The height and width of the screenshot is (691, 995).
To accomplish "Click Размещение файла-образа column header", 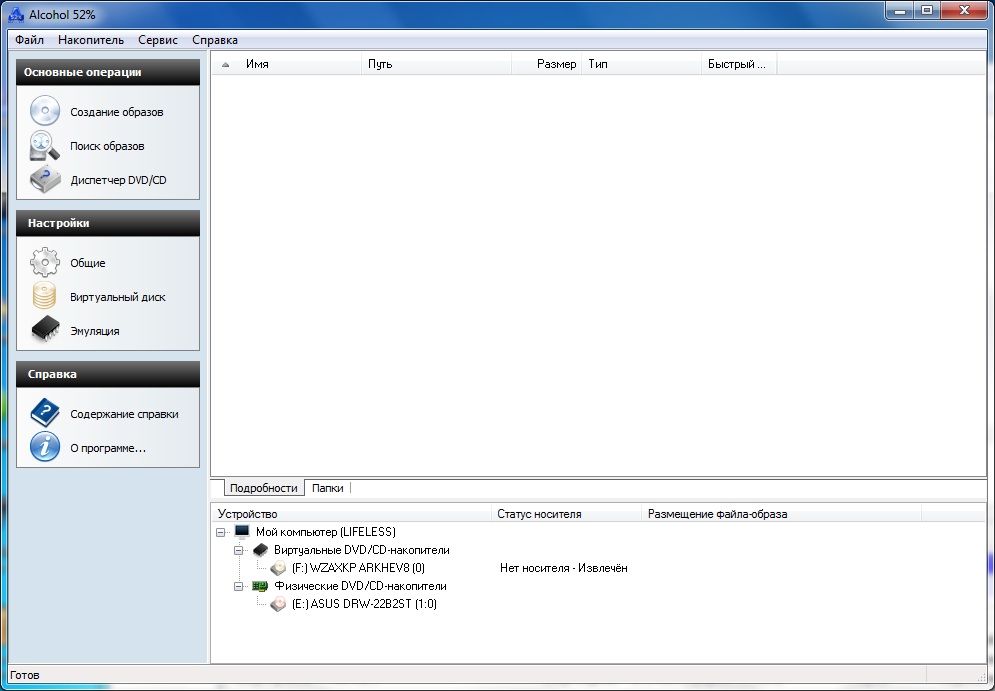I will click(781, 514).
